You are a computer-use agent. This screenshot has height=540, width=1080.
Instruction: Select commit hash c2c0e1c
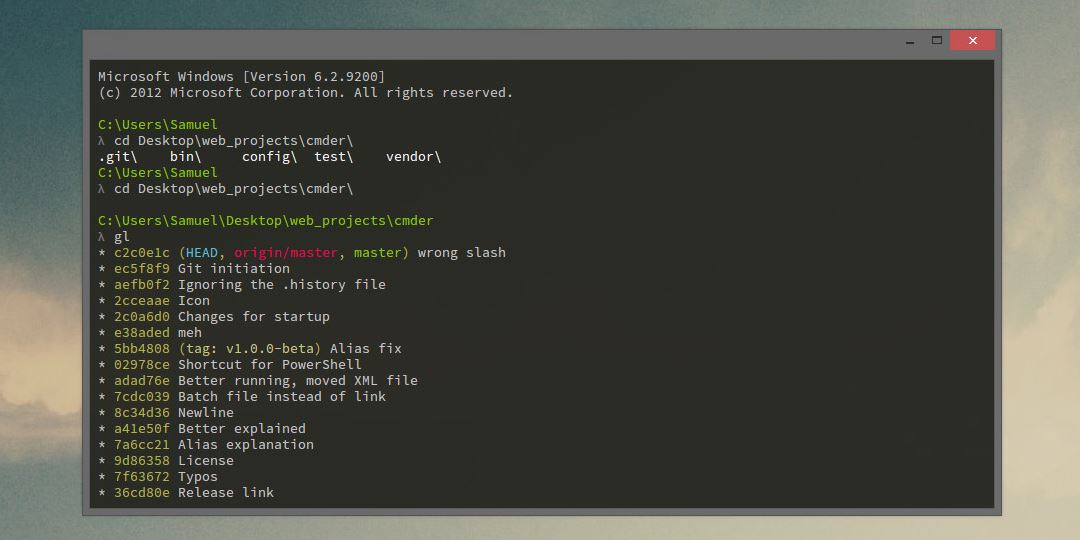[x=142, y=253]
